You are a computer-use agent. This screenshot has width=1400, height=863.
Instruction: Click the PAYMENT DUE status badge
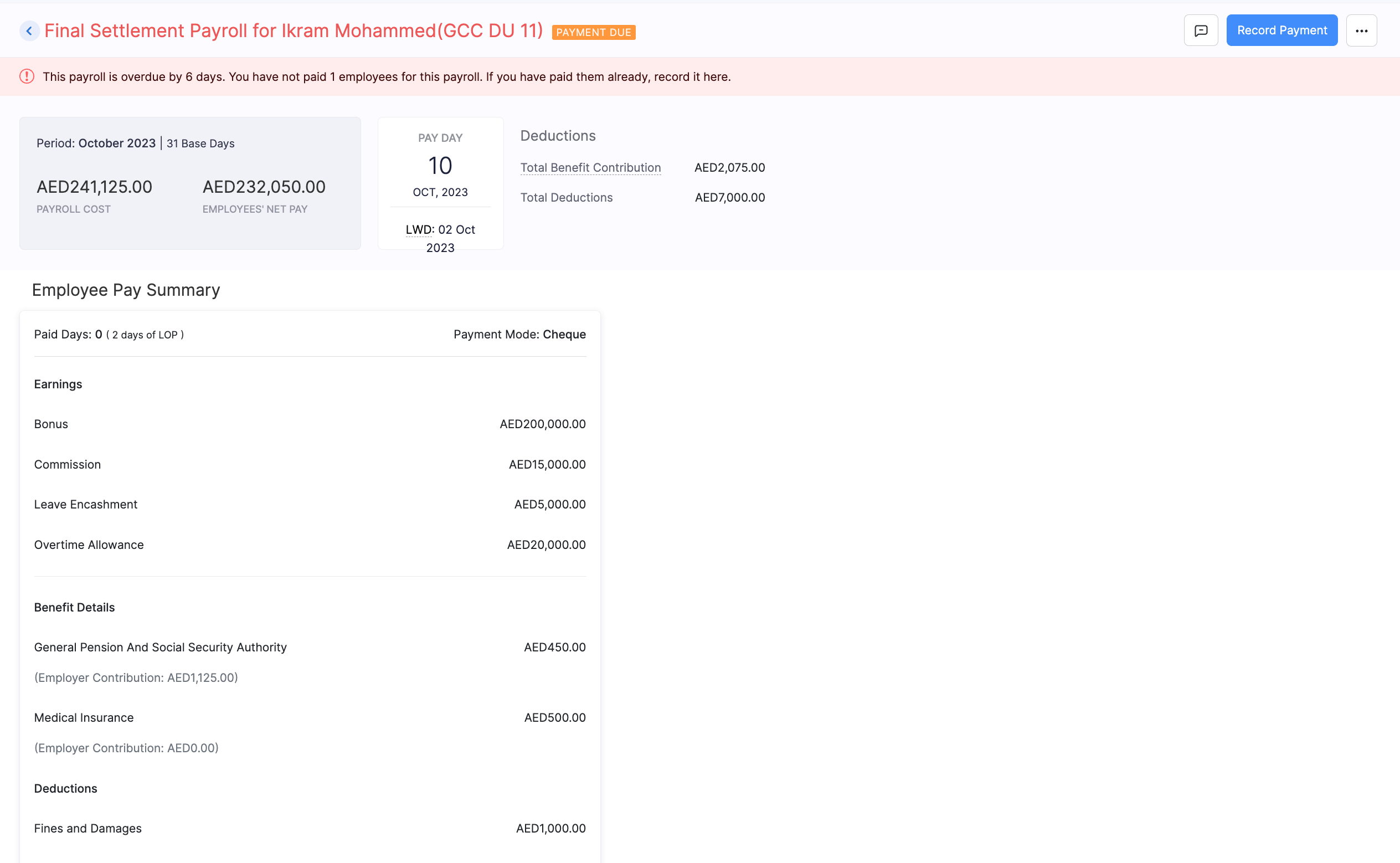point(593,33)
